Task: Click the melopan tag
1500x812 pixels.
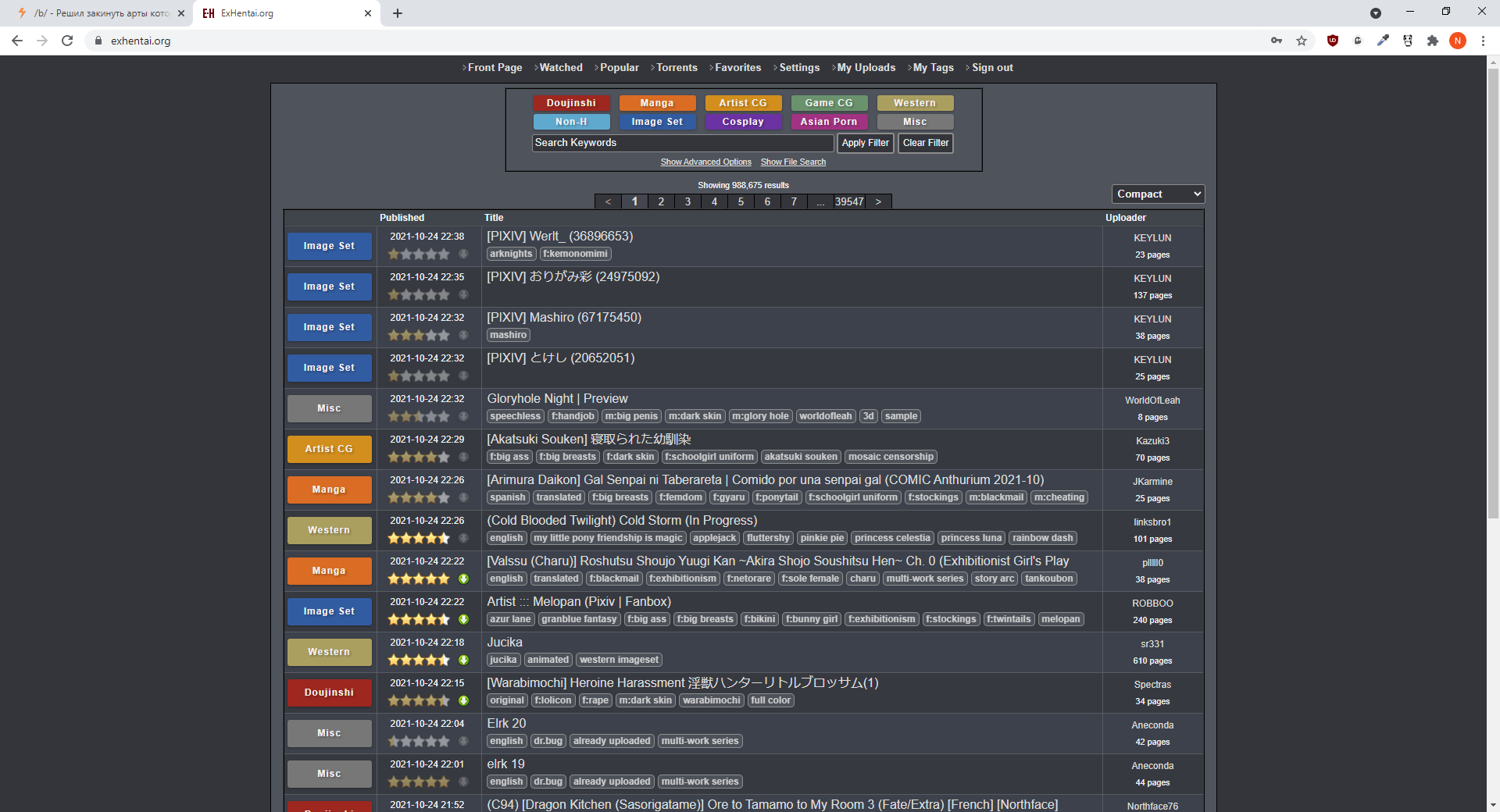Action: click(1061, 619)
